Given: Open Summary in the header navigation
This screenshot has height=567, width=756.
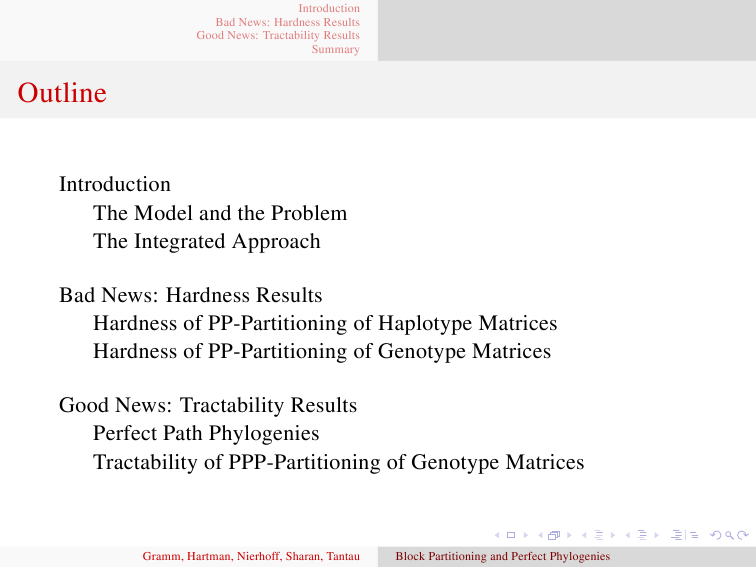Looking at the screenshot, I should coord(336,49).
